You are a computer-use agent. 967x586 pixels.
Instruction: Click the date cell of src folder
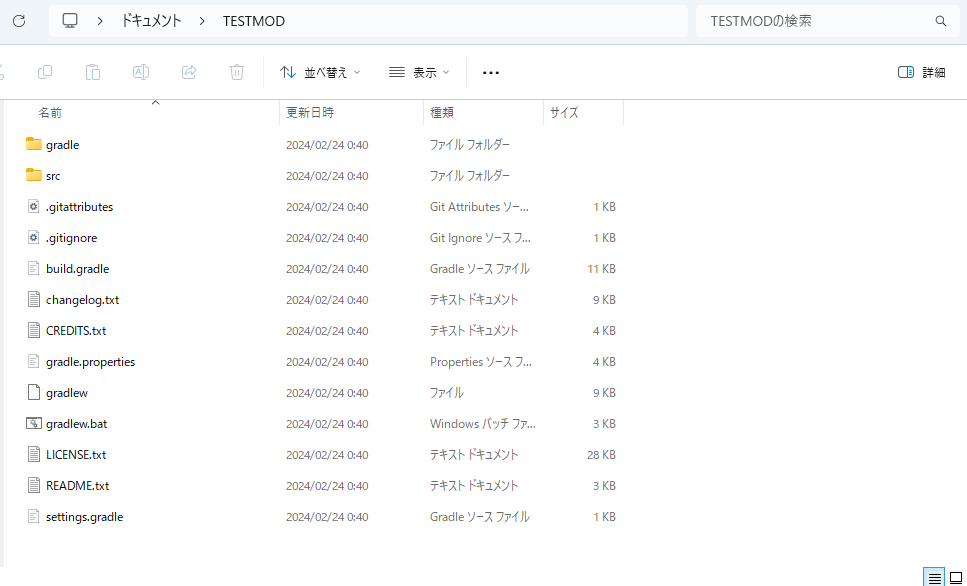pyautogui.click(x=327, y=176)
